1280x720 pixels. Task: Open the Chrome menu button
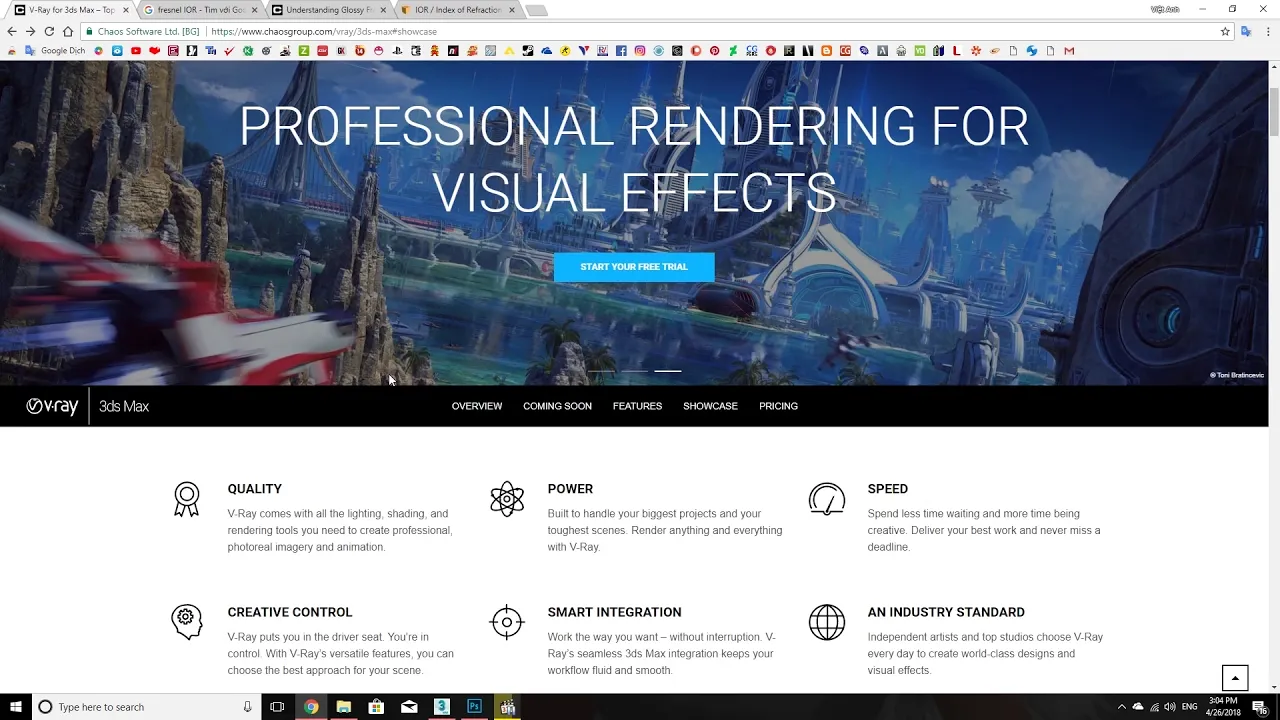1266,31
